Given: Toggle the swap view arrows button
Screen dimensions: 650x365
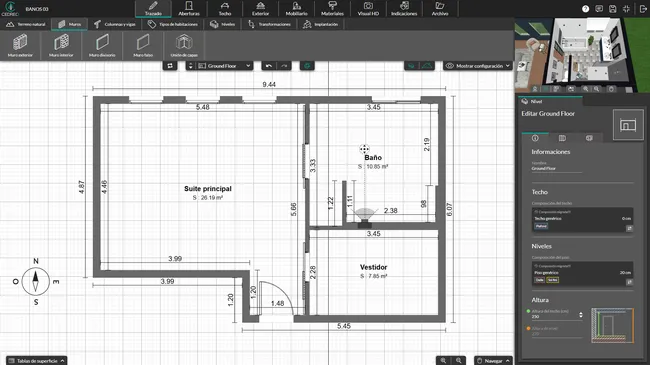Looking at the screenshot, I should [x=170, y=66].
